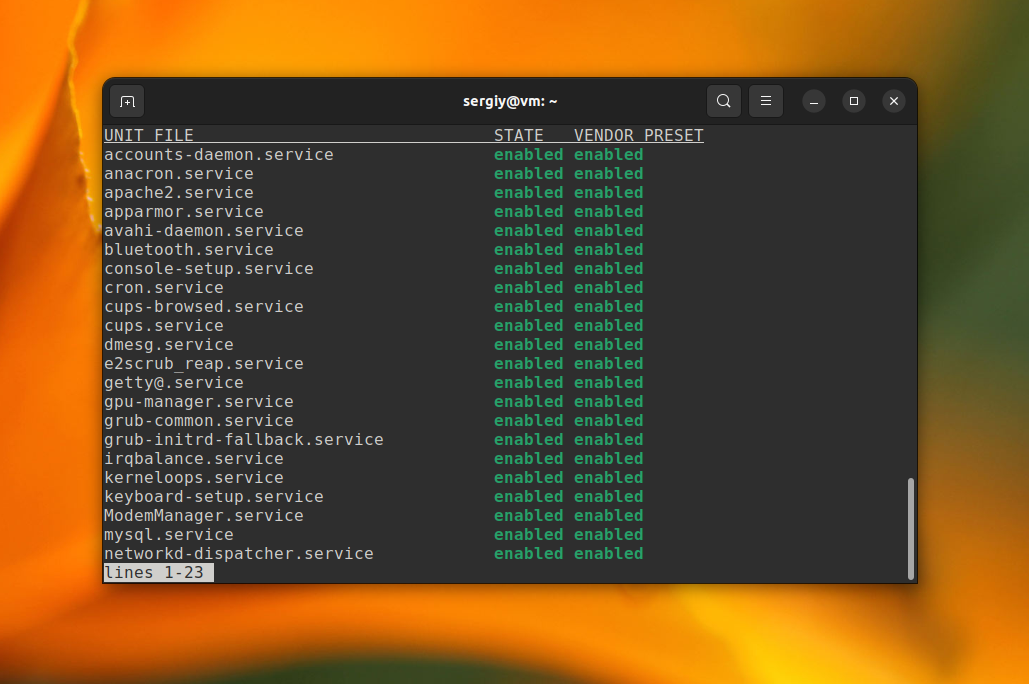
Task: Click the VENDOR PRESET column header
Action: 639,135
